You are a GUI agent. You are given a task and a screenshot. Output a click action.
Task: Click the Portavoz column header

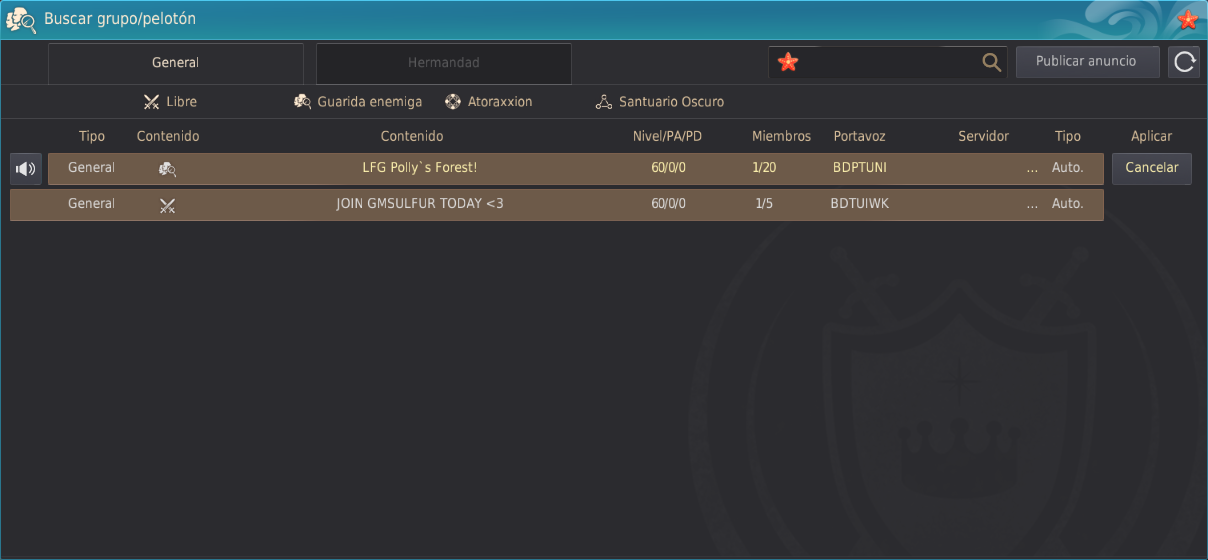pos(859,136)
